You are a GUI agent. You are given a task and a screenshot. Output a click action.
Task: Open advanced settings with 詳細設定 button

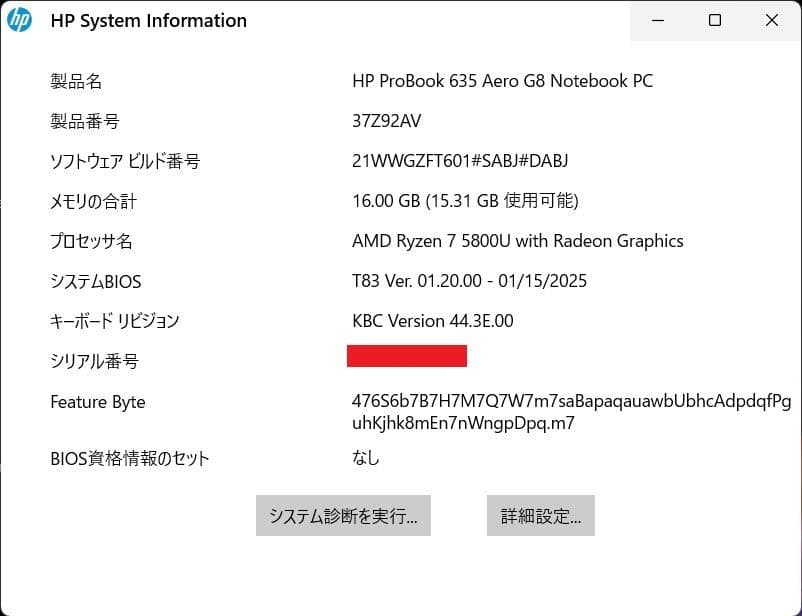pos(540,515)
